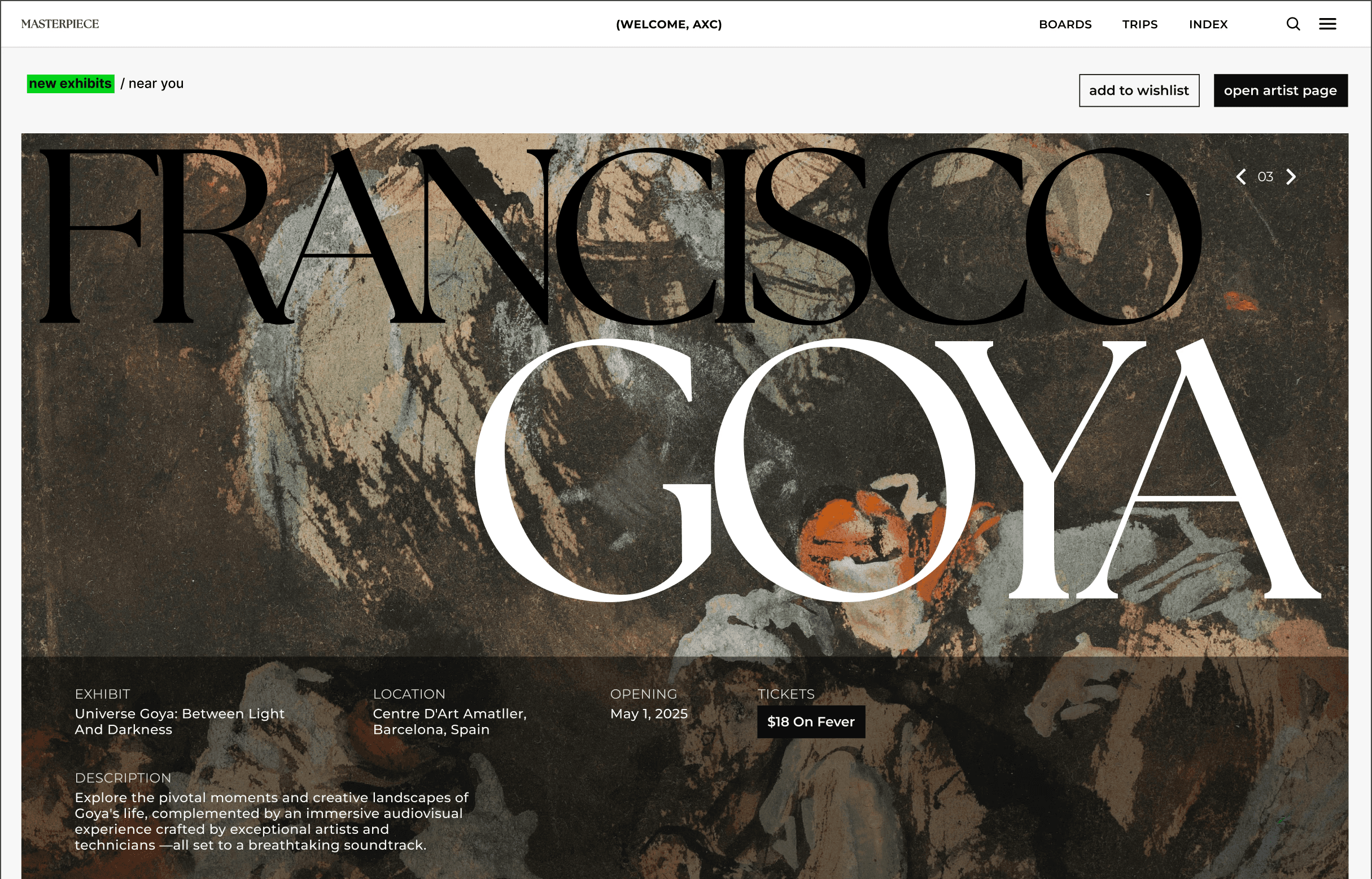Select the new exhibits tab
Screen dimensions: 1372x879
70,84
